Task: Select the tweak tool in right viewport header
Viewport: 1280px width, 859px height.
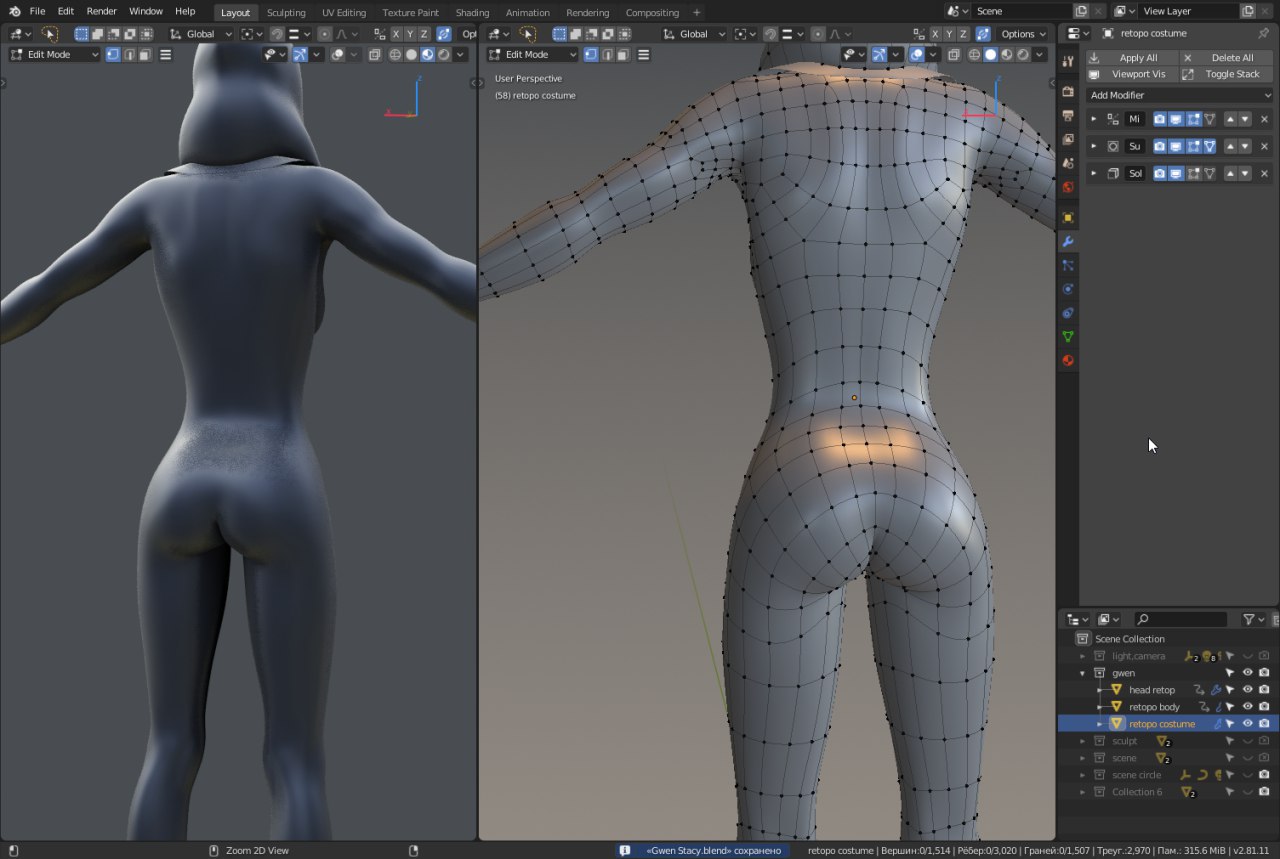Action: pos(527,34)
